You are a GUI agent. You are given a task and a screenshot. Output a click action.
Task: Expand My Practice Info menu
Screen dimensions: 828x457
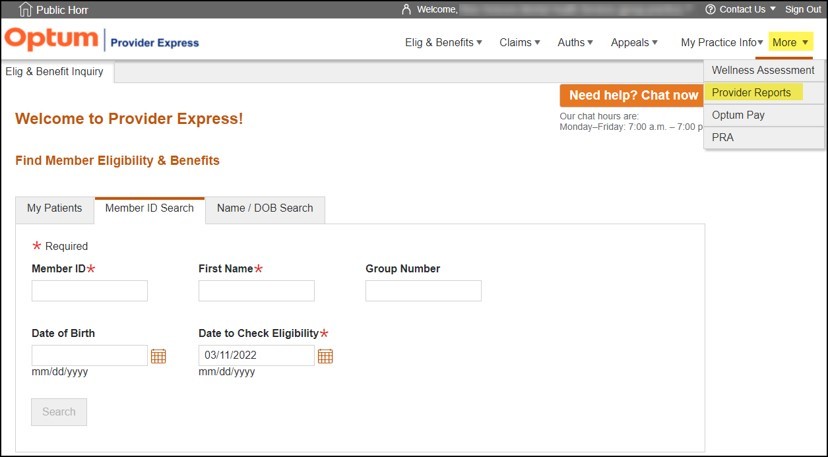[722, 43]
